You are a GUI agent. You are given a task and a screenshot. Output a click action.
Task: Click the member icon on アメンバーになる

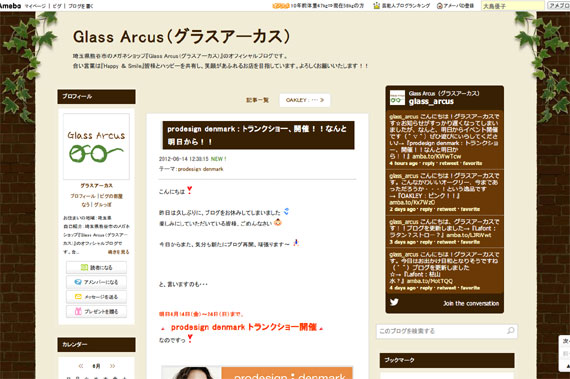point(78,282)
